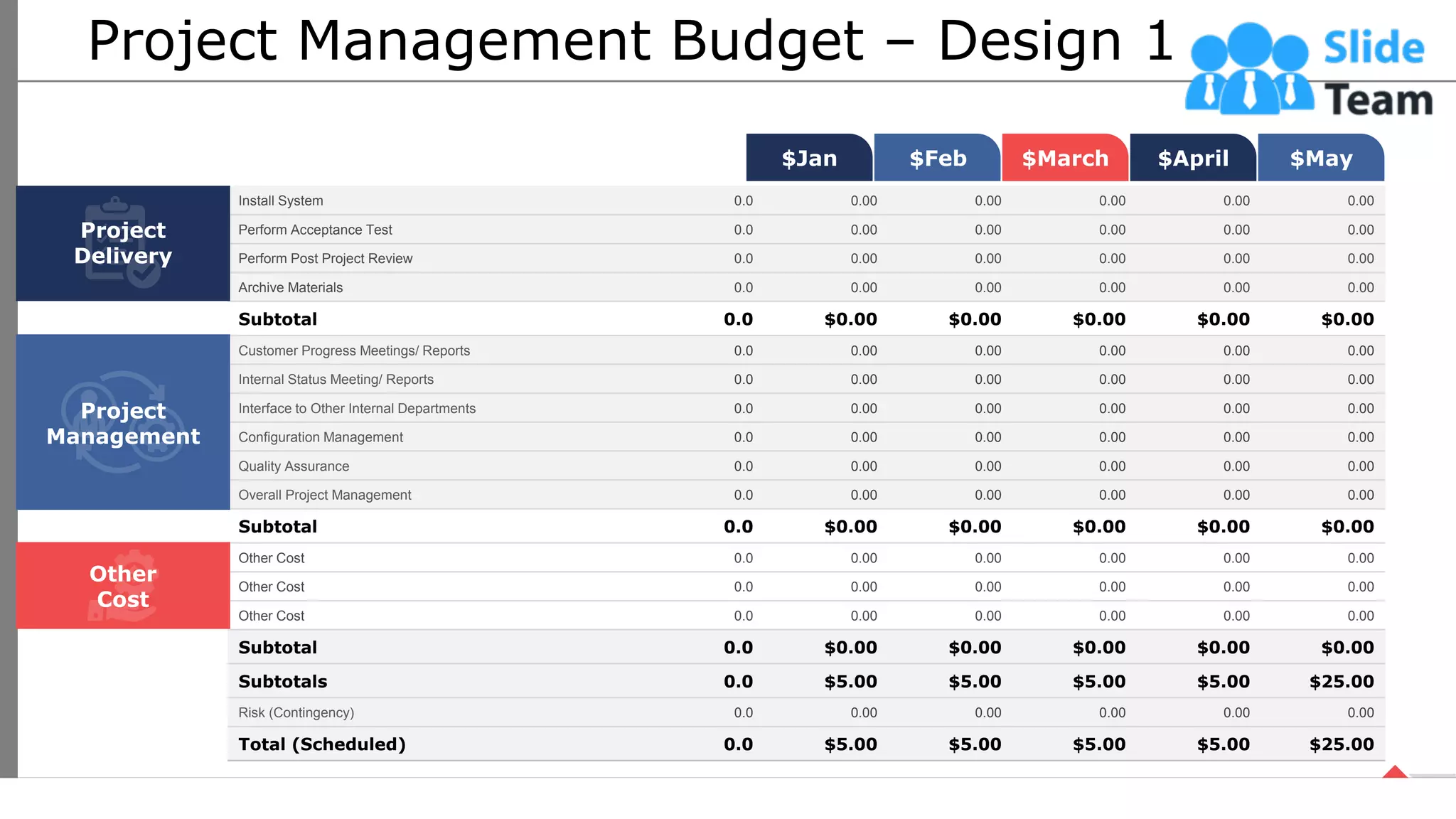This screenshot has height=819, width=1456.
Task: Click the Subtotal label under Project Delivery
Action: pos(277,319)
